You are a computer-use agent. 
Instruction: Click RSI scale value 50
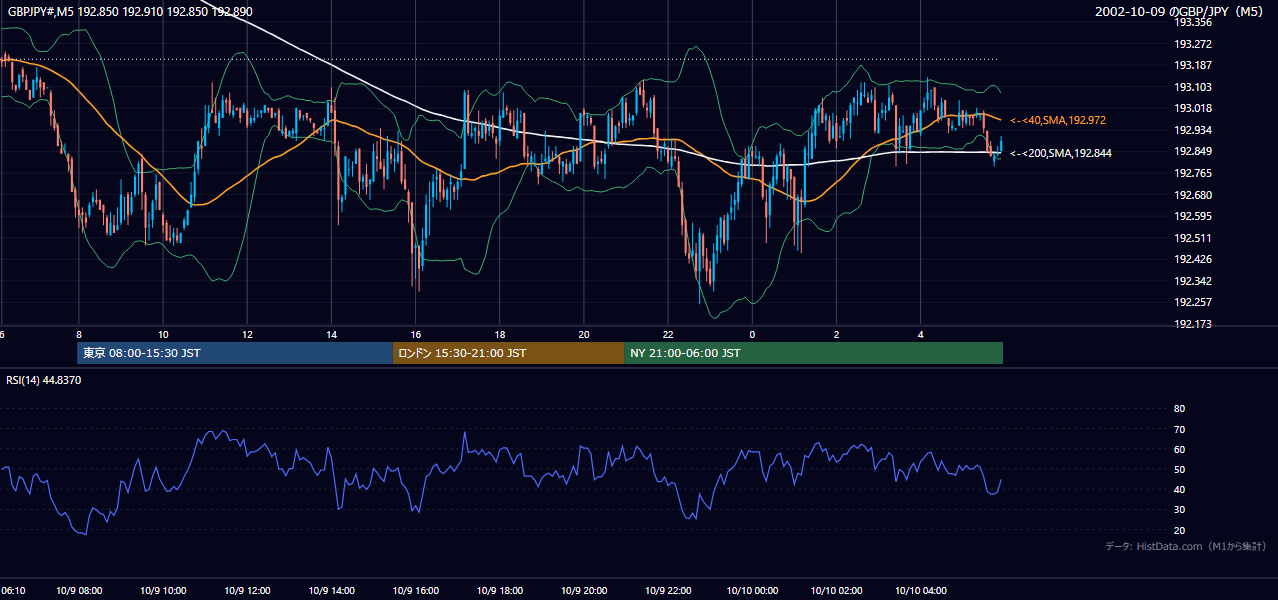(1179, 469)
